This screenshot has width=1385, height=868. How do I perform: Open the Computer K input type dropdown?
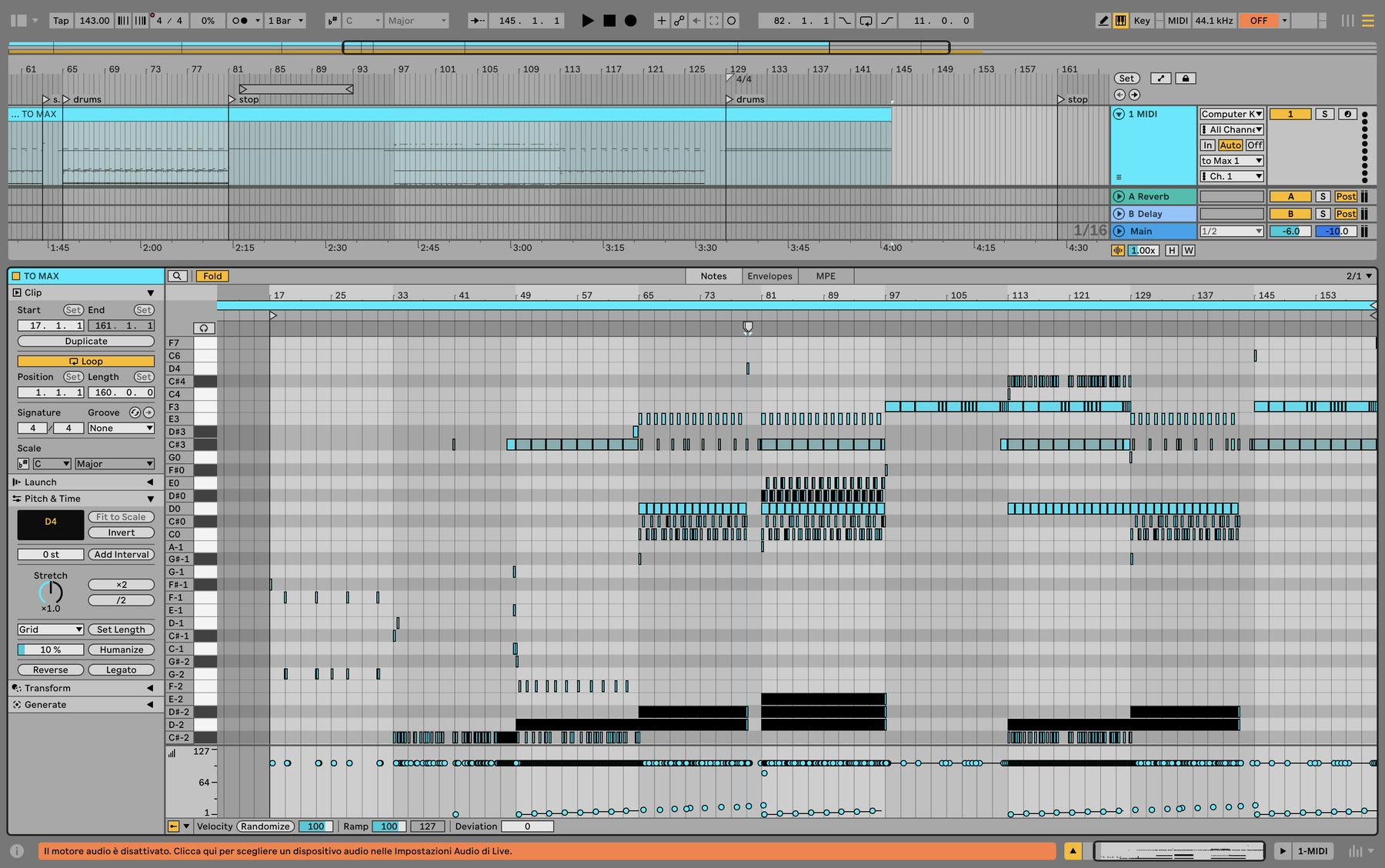1231,114
